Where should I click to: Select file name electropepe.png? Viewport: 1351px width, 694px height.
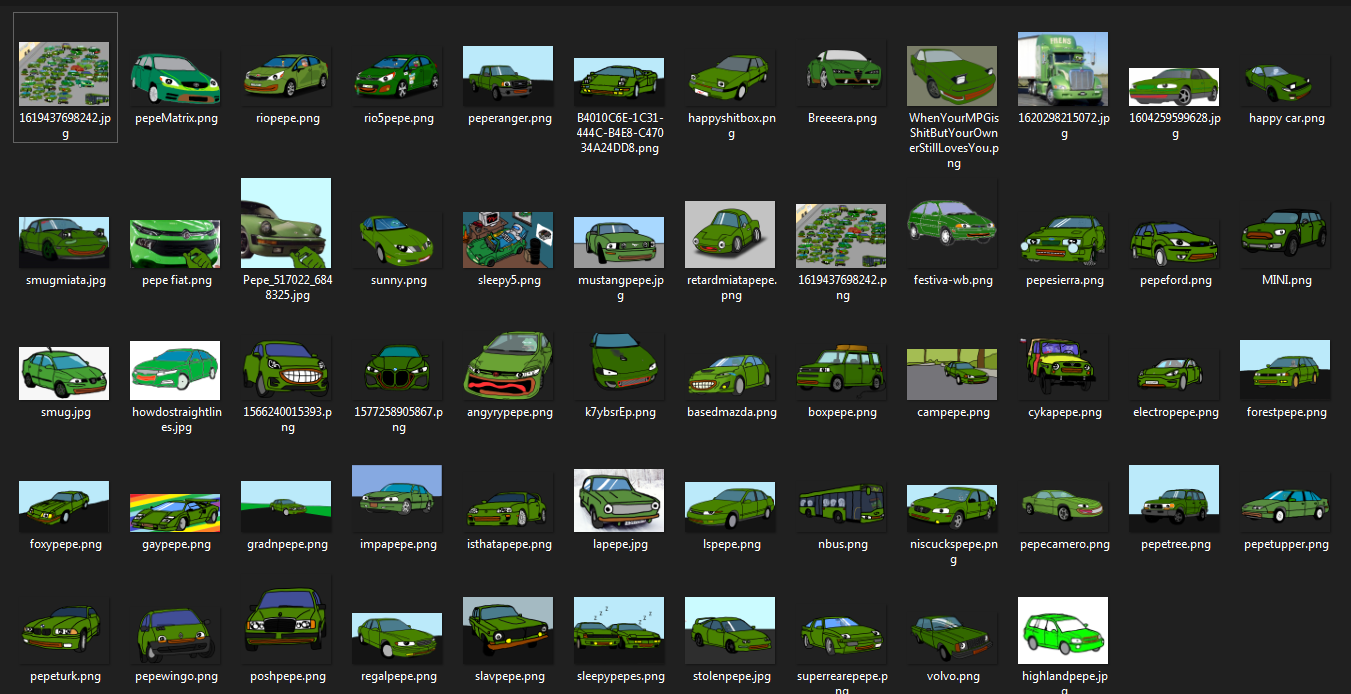pyautogui.click(x=1174, y=413)
